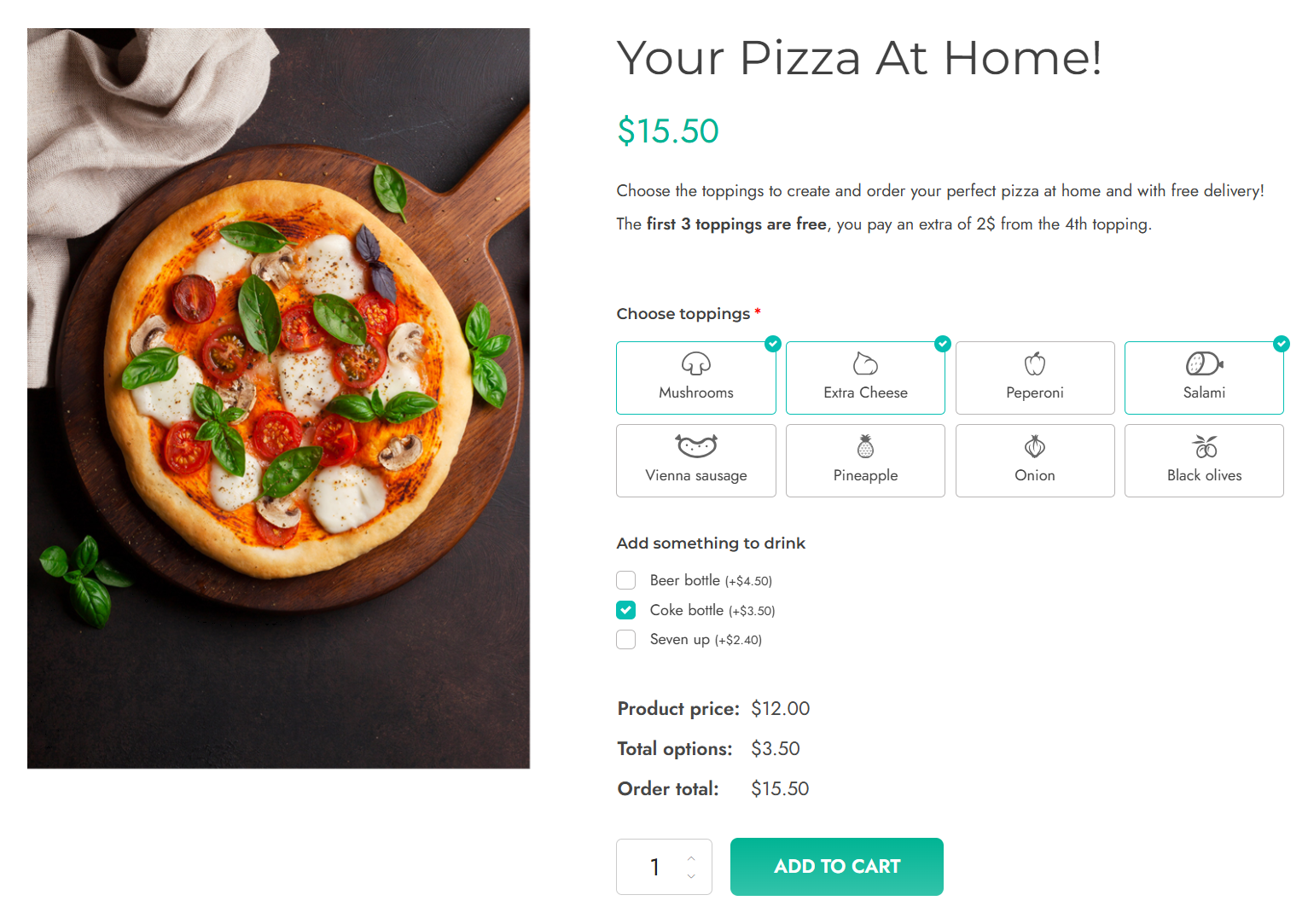Increase quantity with the up arrow
Image resolution: width=1308 pixels, height=924 pixels.
(x=690, y=857)
